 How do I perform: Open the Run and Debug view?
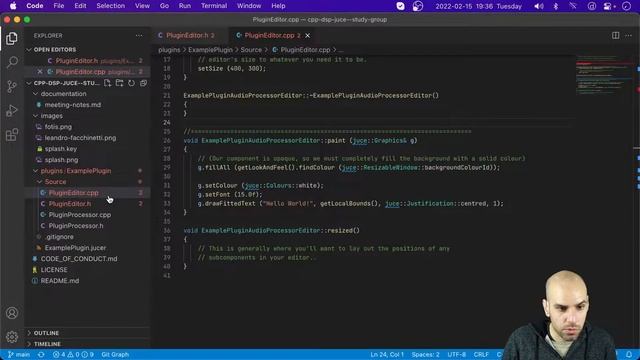11,110
